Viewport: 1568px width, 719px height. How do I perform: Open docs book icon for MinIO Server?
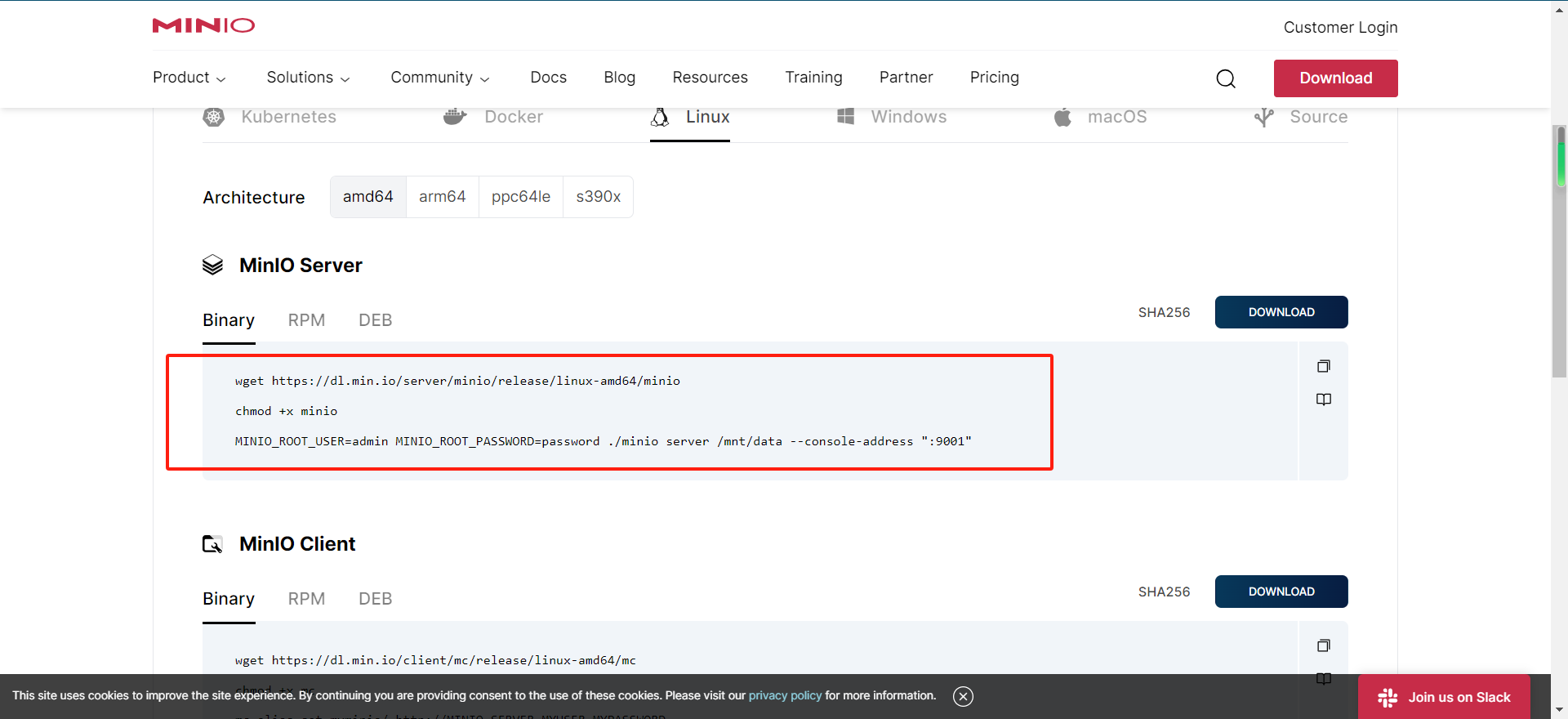click(x=1324, y=400)
